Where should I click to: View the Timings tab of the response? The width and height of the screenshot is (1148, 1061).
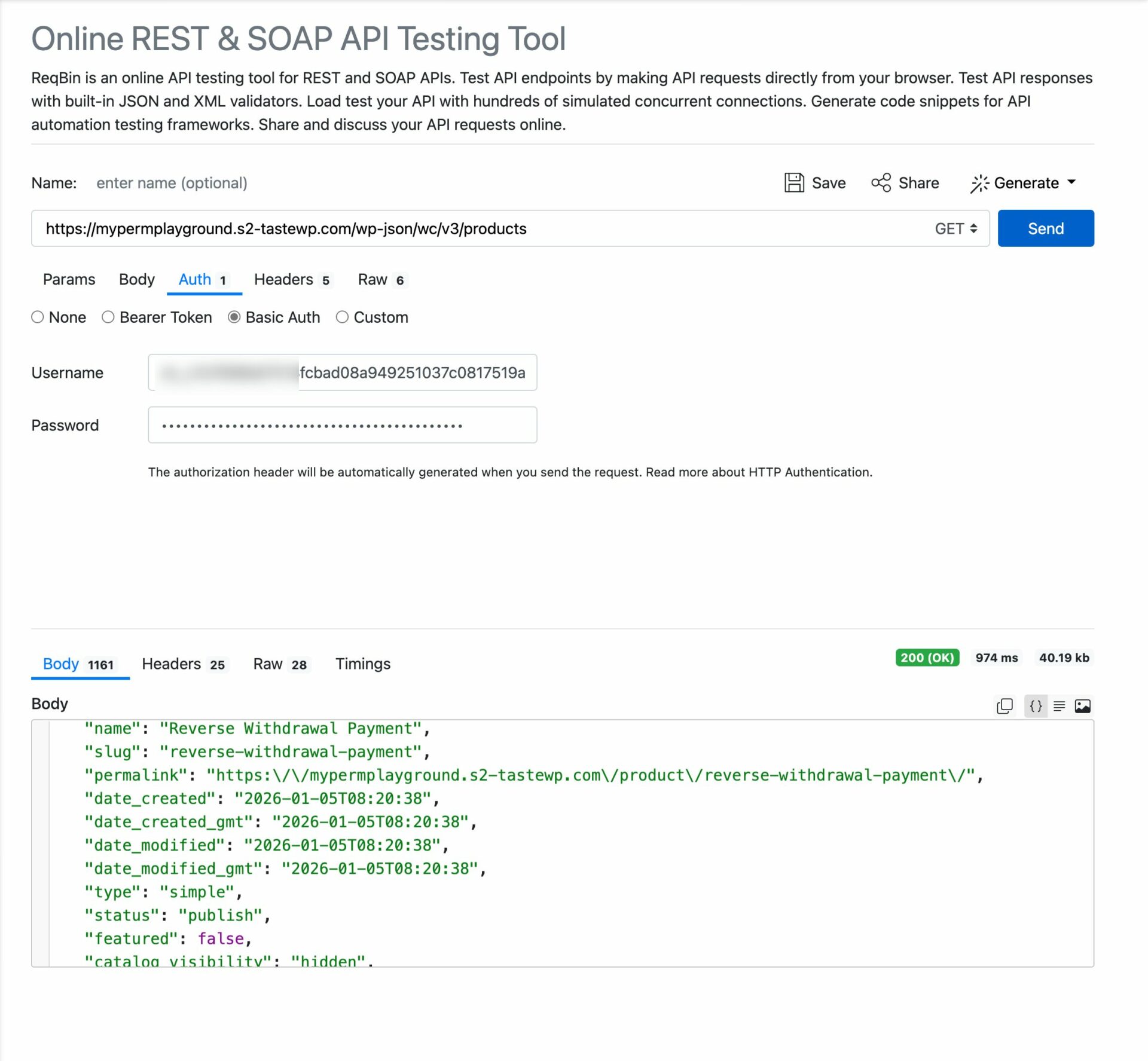(362, 664)
